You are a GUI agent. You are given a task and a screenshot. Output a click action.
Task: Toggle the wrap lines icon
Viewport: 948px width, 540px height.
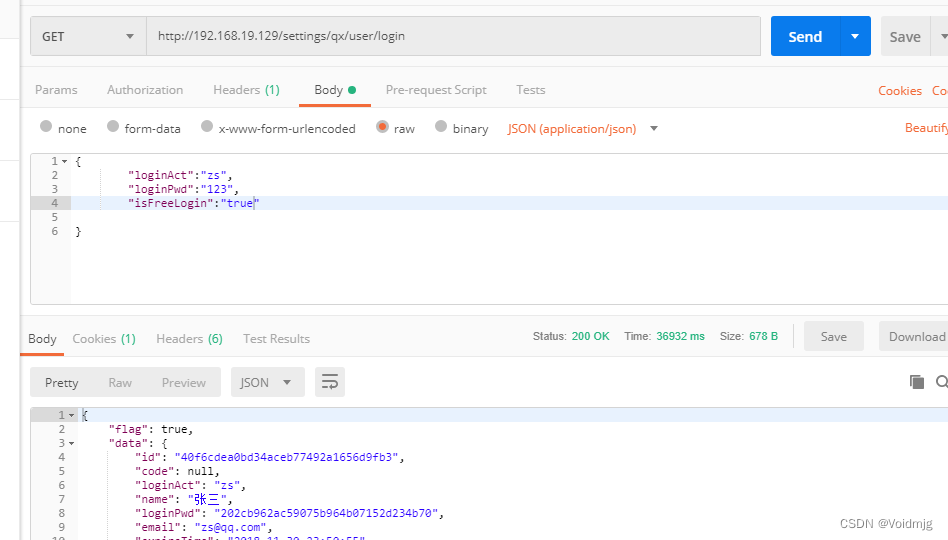[330, 382]
